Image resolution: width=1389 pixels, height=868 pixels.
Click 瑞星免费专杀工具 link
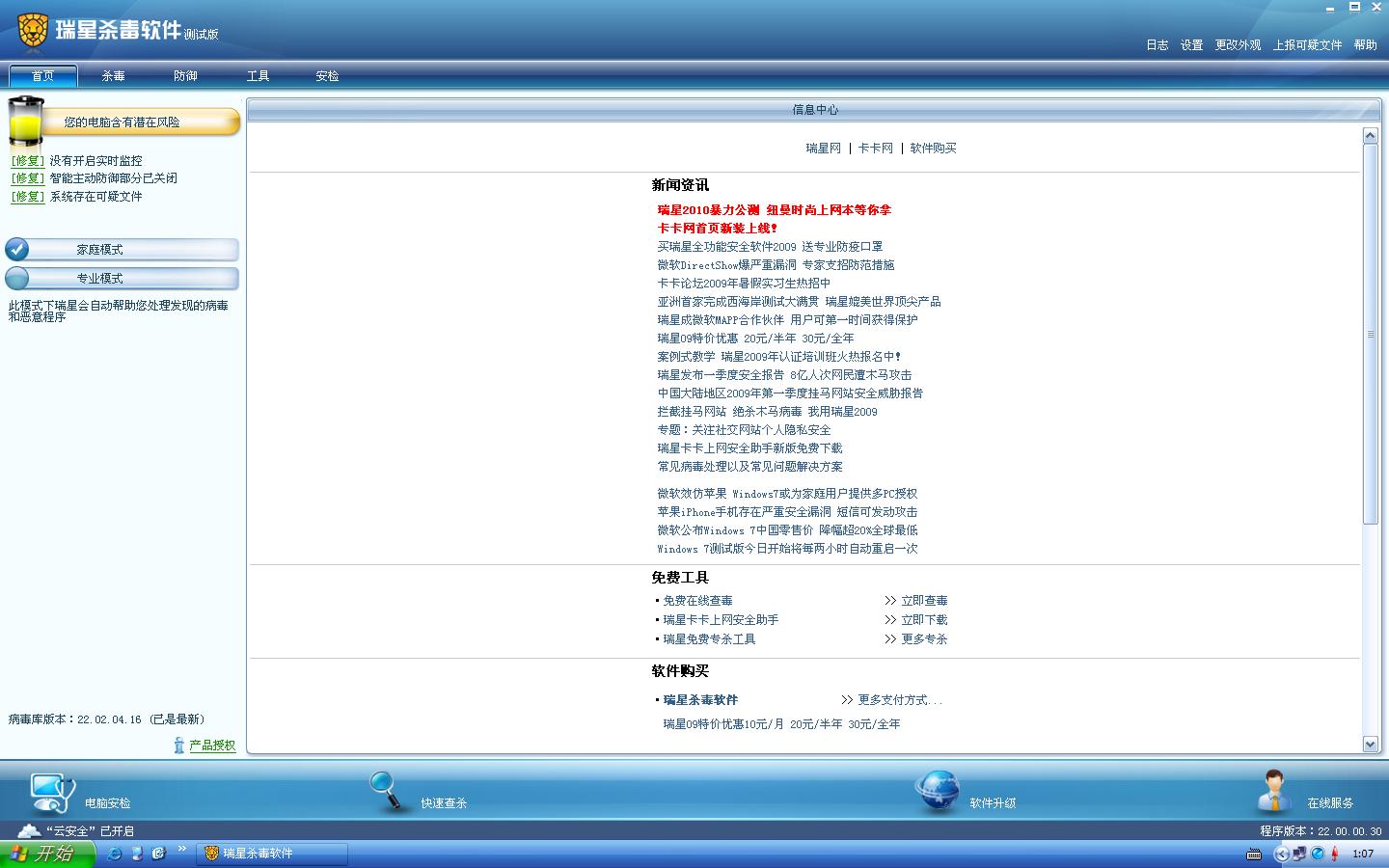click(x=709, y=639)
